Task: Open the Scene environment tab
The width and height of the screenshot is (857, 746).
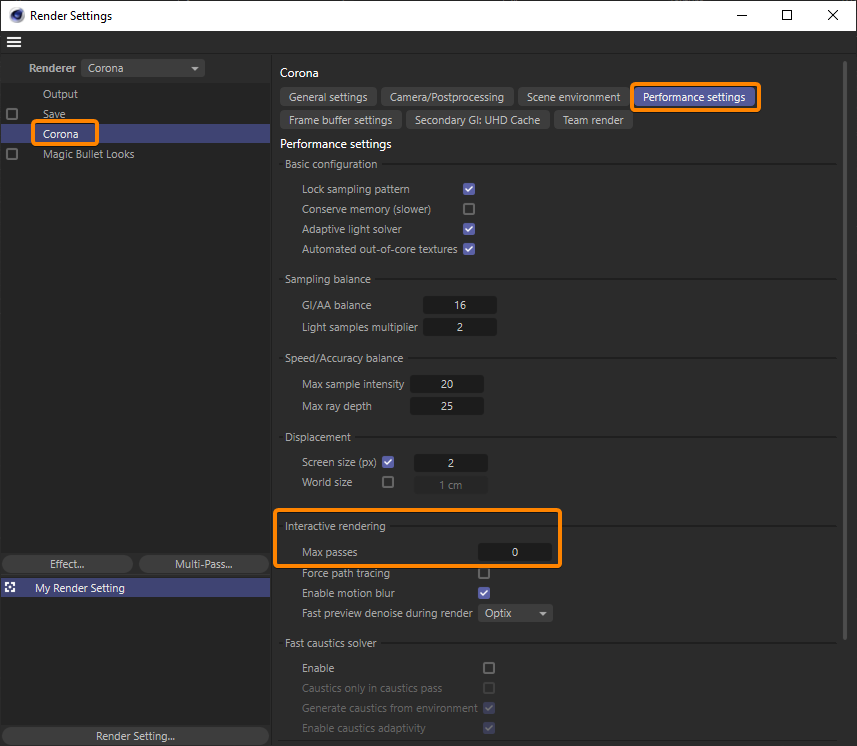Action: point(573,97)
